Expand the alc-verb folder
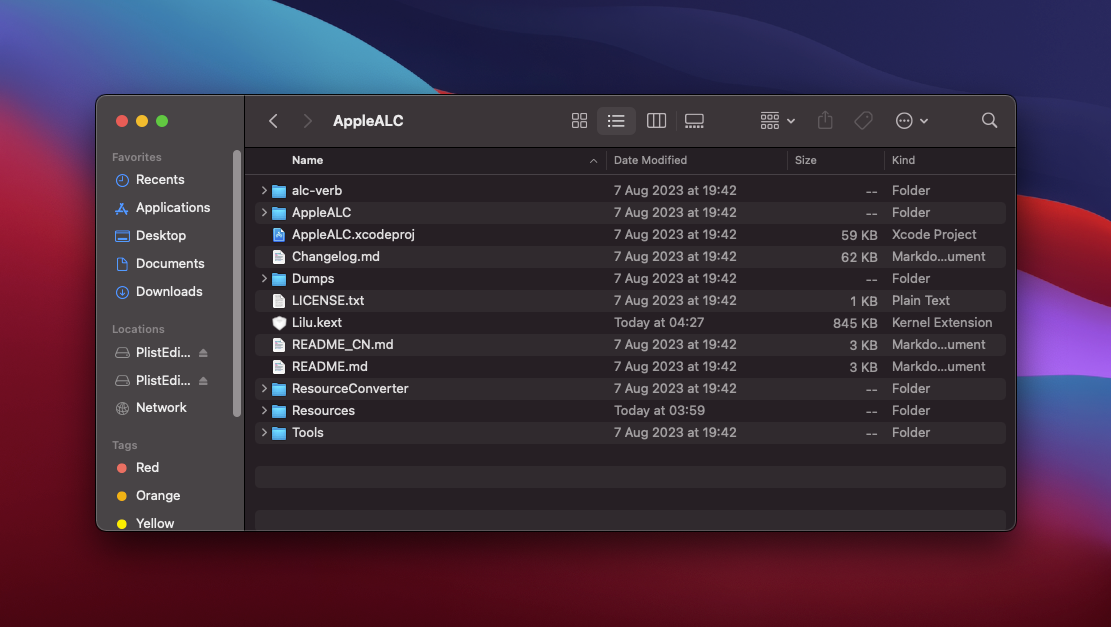The width and height of the screenshot is (1111, 627). [x=264, y=191]
